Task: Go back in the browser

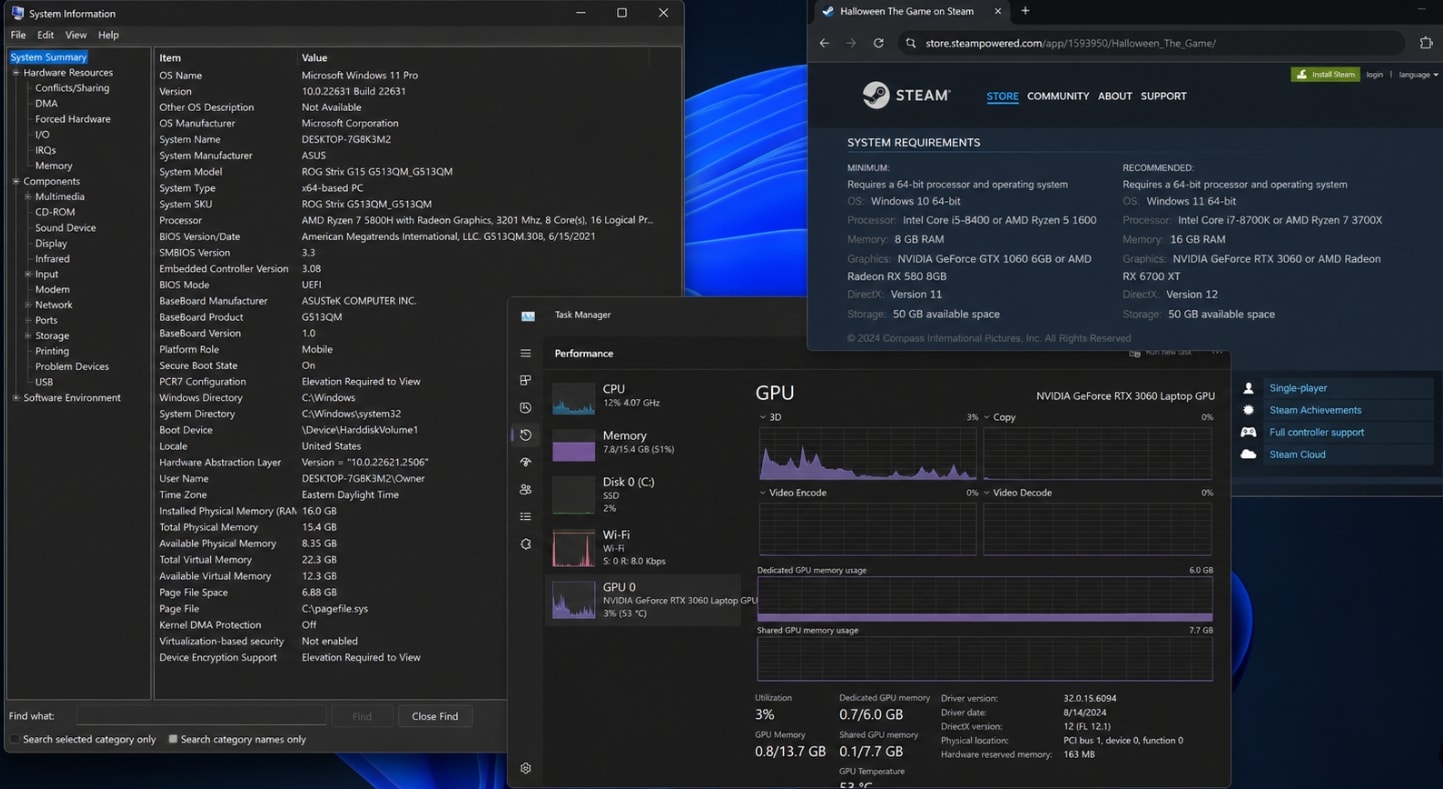Action: (824, 43)
